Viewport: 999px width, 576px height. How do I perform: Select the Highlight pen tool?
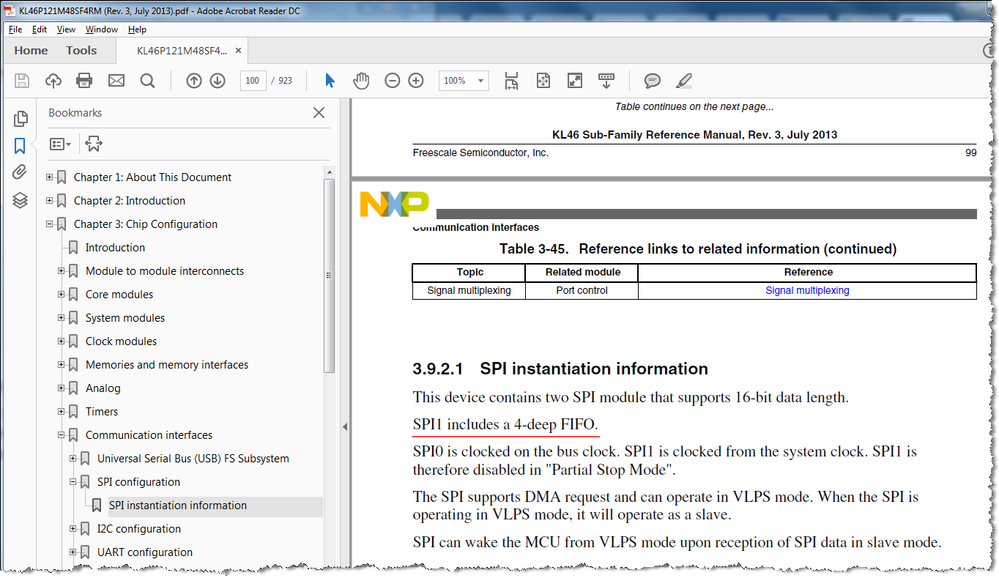[x=684, y=81]
